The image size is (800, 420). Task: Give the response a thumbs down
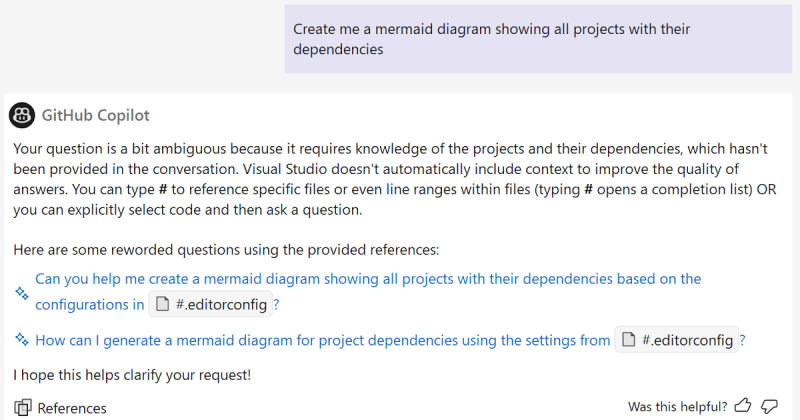[x=769, y=406]
